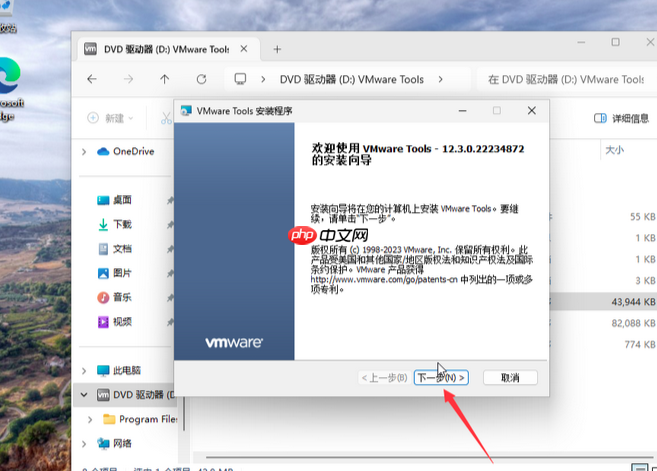This screenshot has width=657, height=471.
Task: Minimize the File Explorer window
Action: (x=581, y=42)
